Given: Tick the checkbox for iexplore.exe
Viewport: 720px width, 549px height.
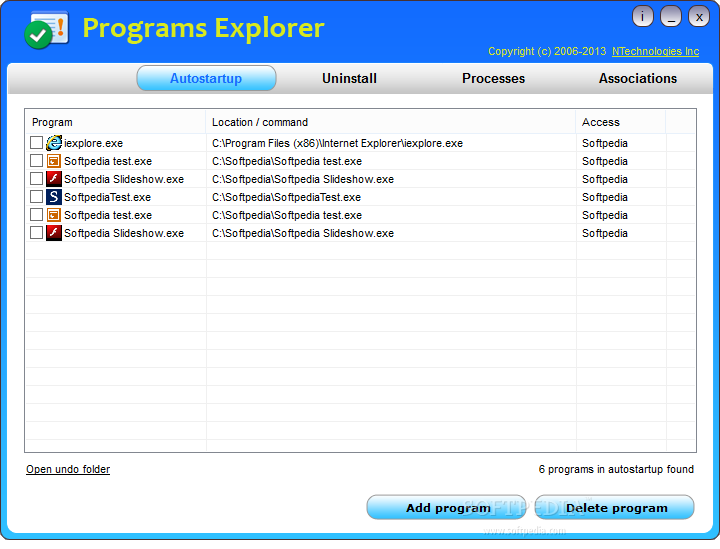Looking at the screenshot, I should pos(36,143).
